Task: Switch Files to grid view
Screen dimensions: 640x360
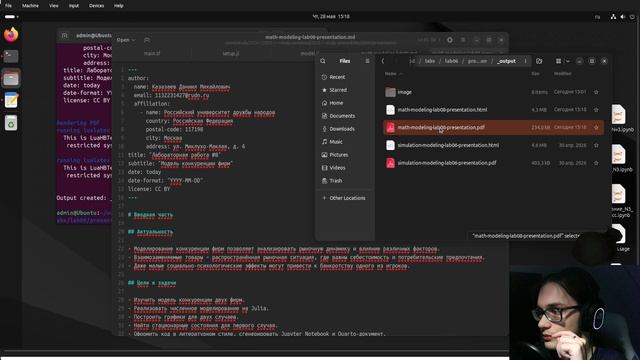Action: [x=558, y=61]
